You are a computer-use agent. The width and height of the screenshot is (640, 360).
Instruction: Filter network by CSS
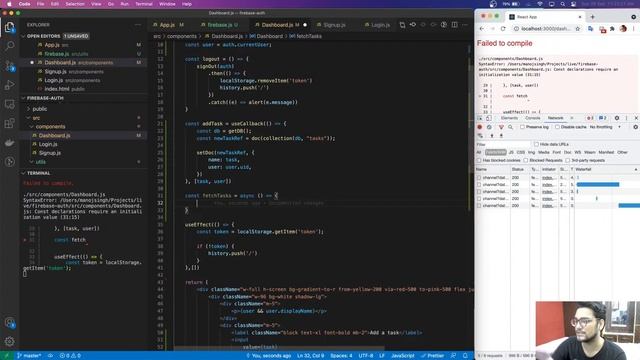pyautogui.click(x=521, y=152)
